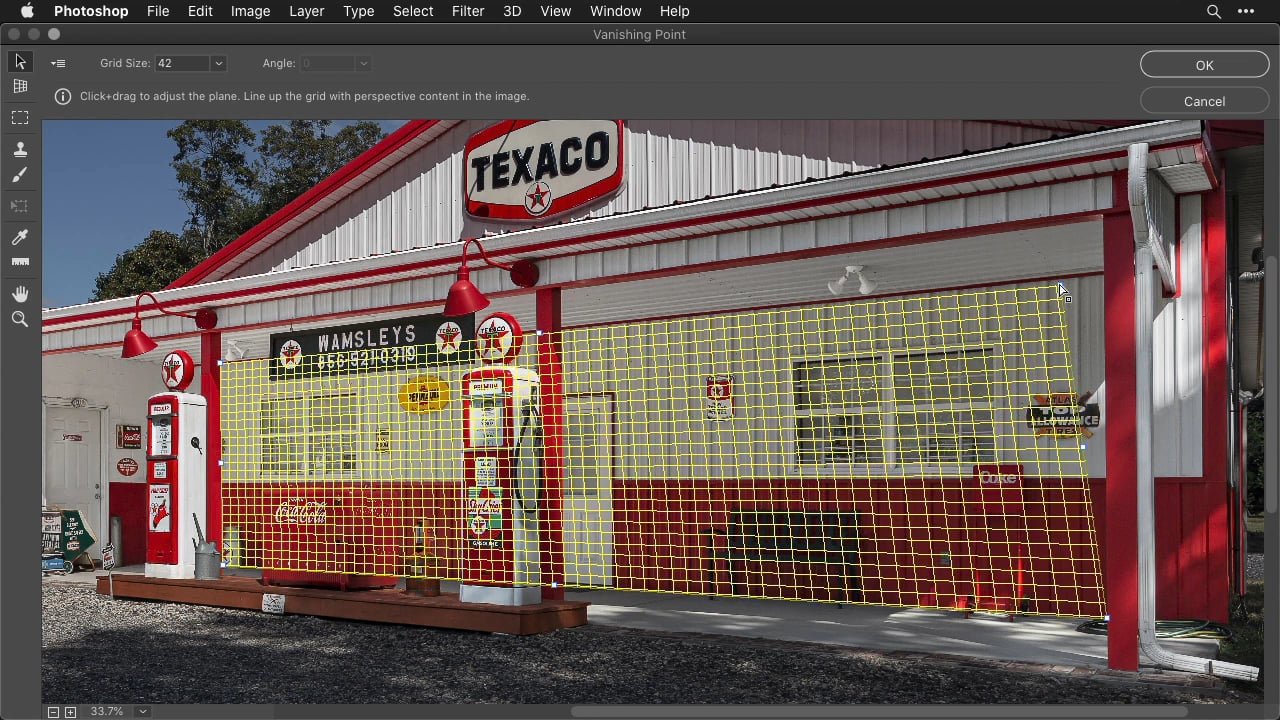Click the grid plane's bottom-left corner handle
The image size is (1280, 720).
(222, 565)
